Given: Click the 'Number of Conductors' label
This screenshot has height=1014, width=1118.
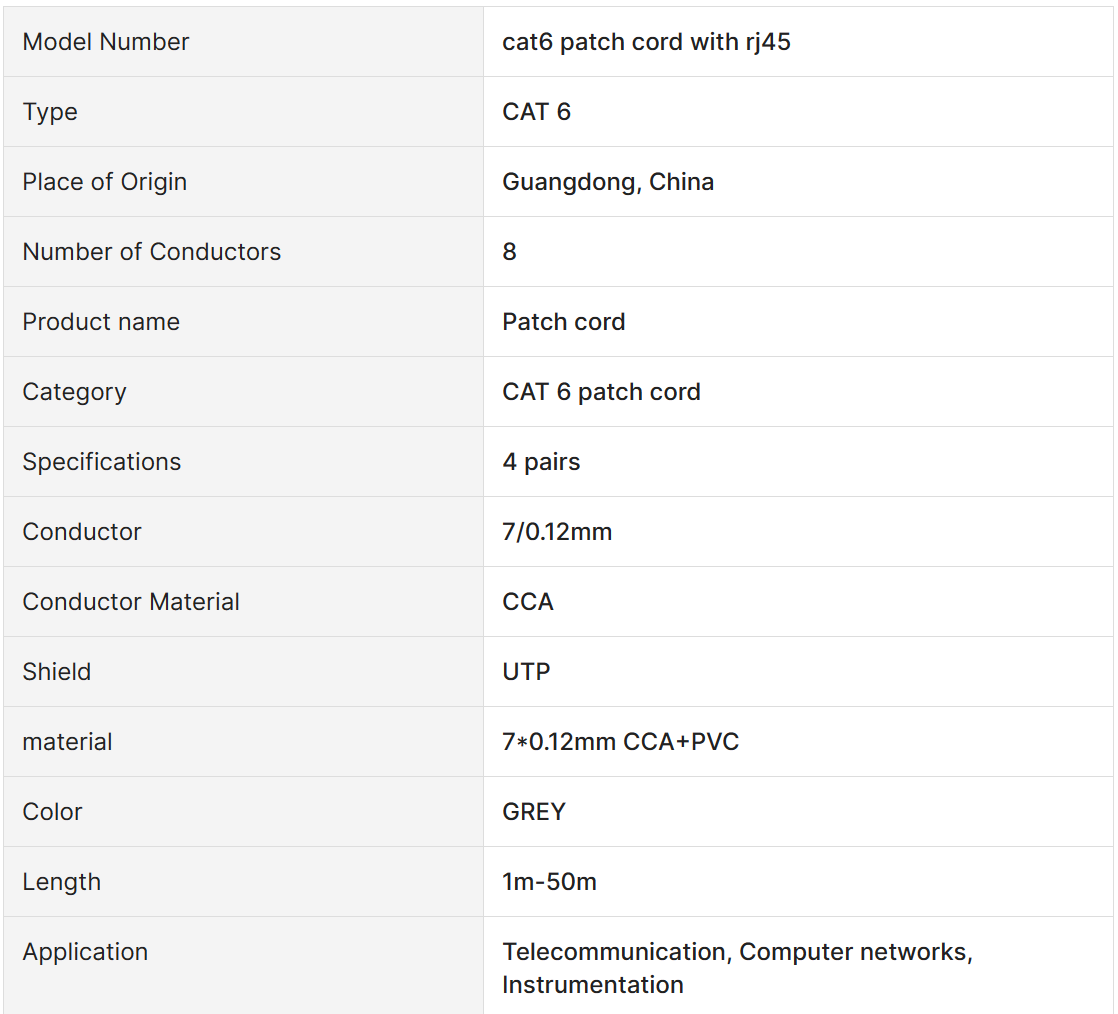Looking at the screenshot, I should click(152, 252).
